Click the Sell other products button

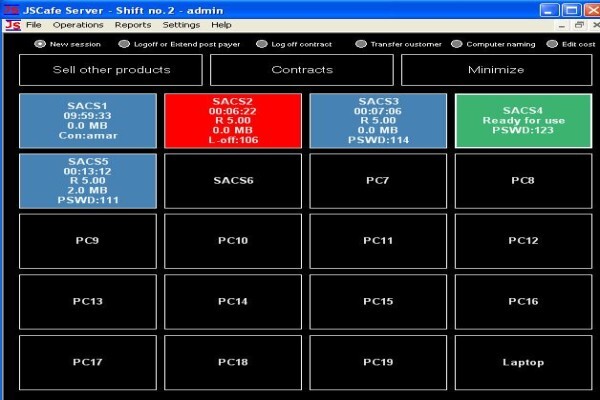111,70
